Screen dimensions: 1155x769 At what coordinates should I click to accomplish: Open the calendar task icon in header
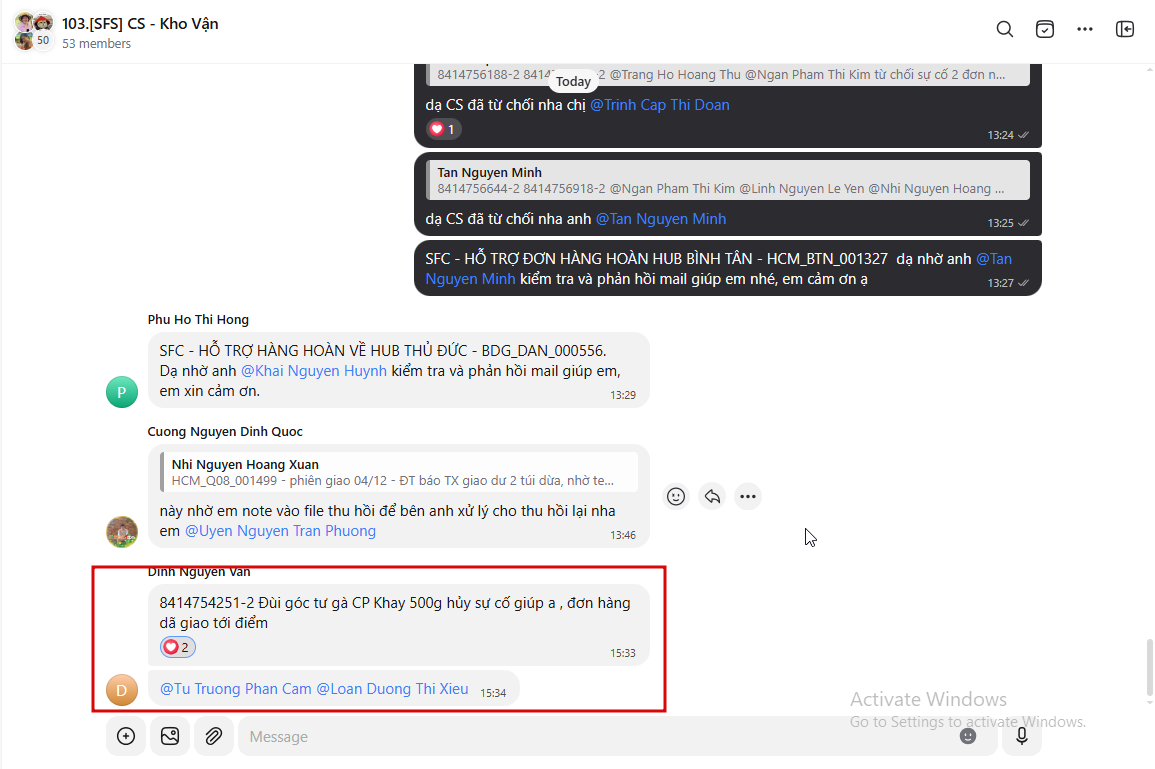pyautogui.click(x=1045, y=29)
